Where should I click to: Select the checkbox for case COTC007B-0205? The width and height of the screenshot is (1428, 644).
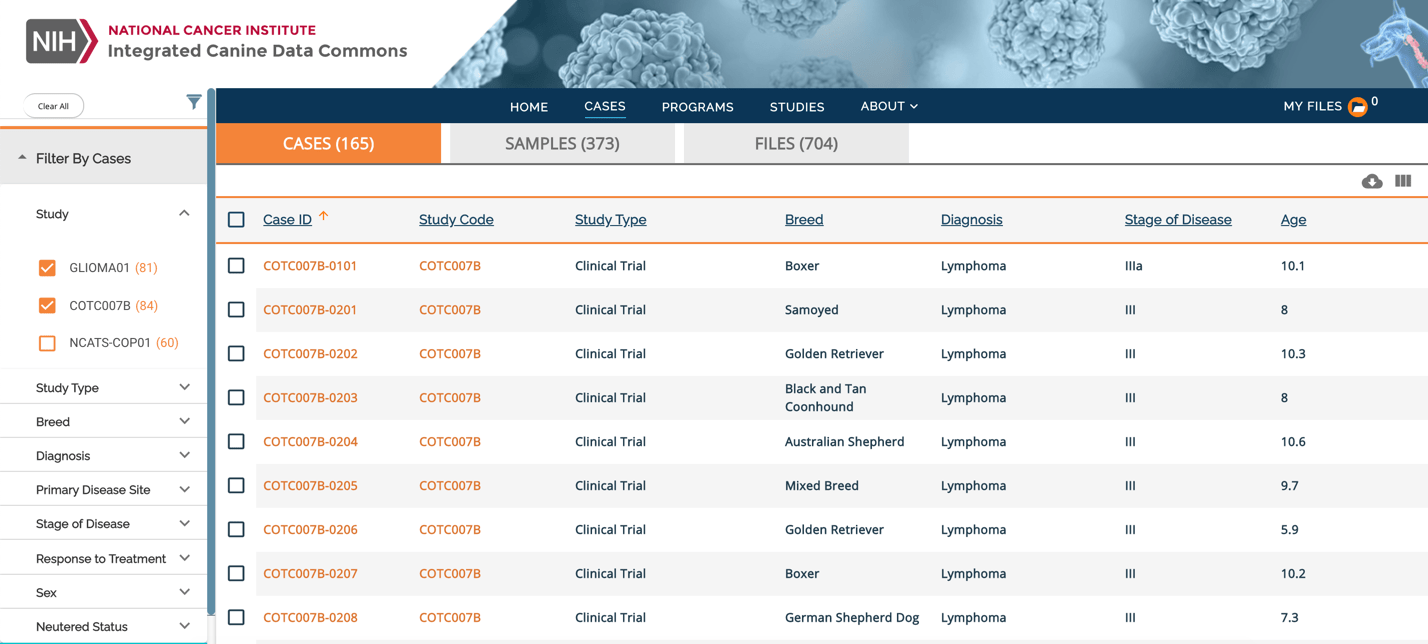click(236, 485)
